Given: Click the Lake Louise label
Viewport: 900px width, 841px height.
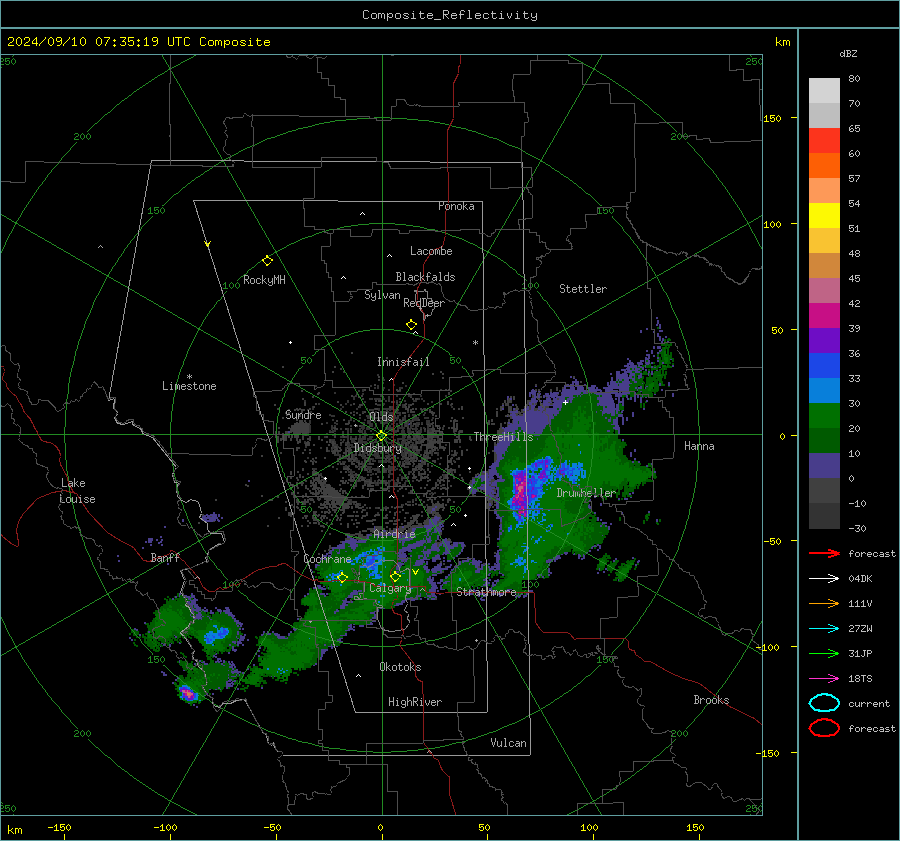Looking at the screenshot, I should (77, 491).
